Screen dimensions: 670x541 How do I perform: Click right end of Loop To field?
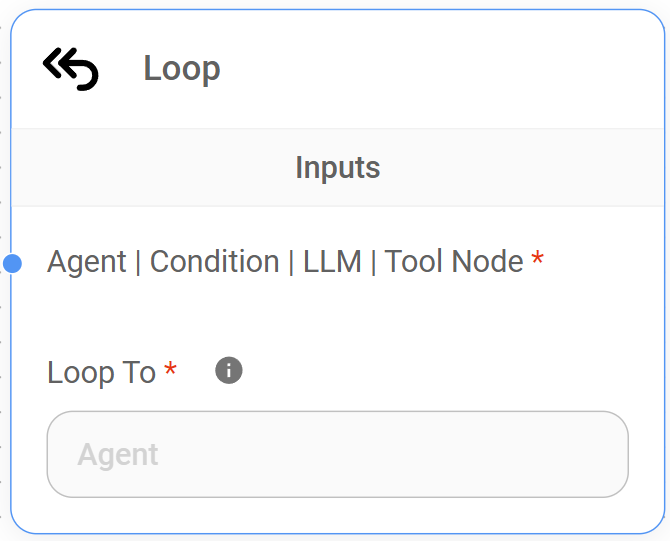[600, 454]
